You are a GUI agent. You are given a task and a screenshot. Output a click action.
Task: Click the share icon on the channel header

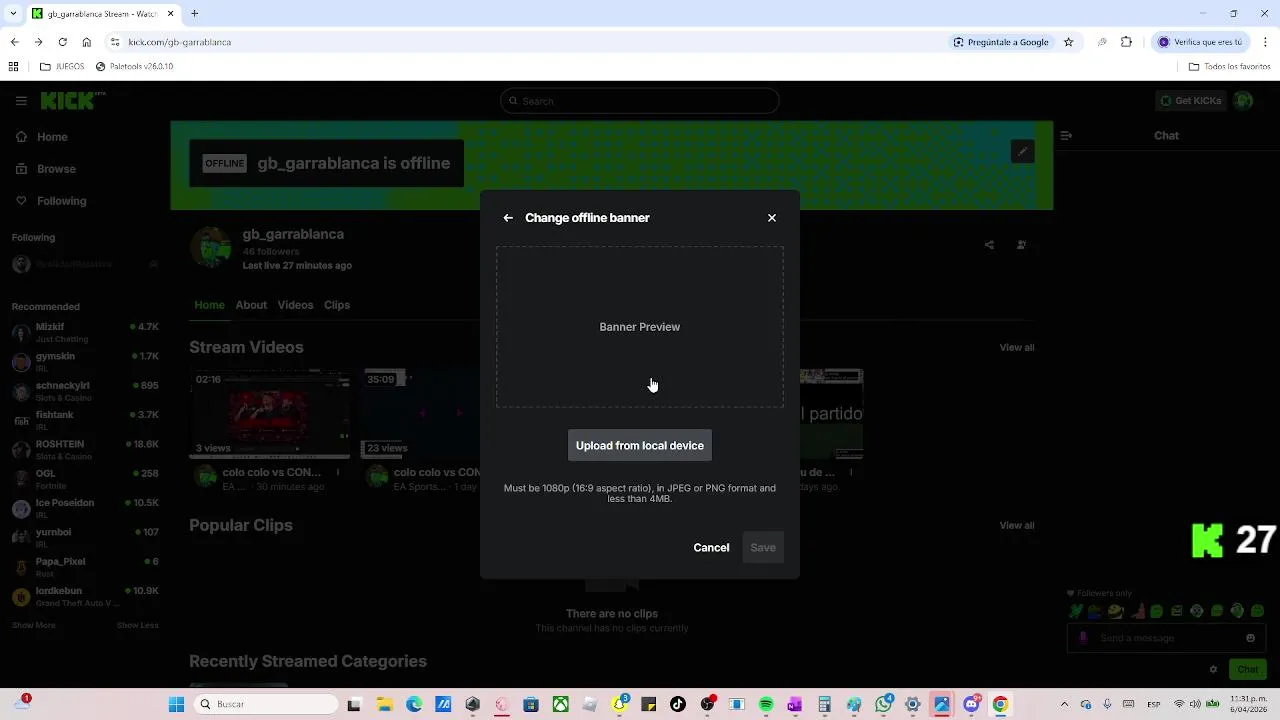[989, 245]
